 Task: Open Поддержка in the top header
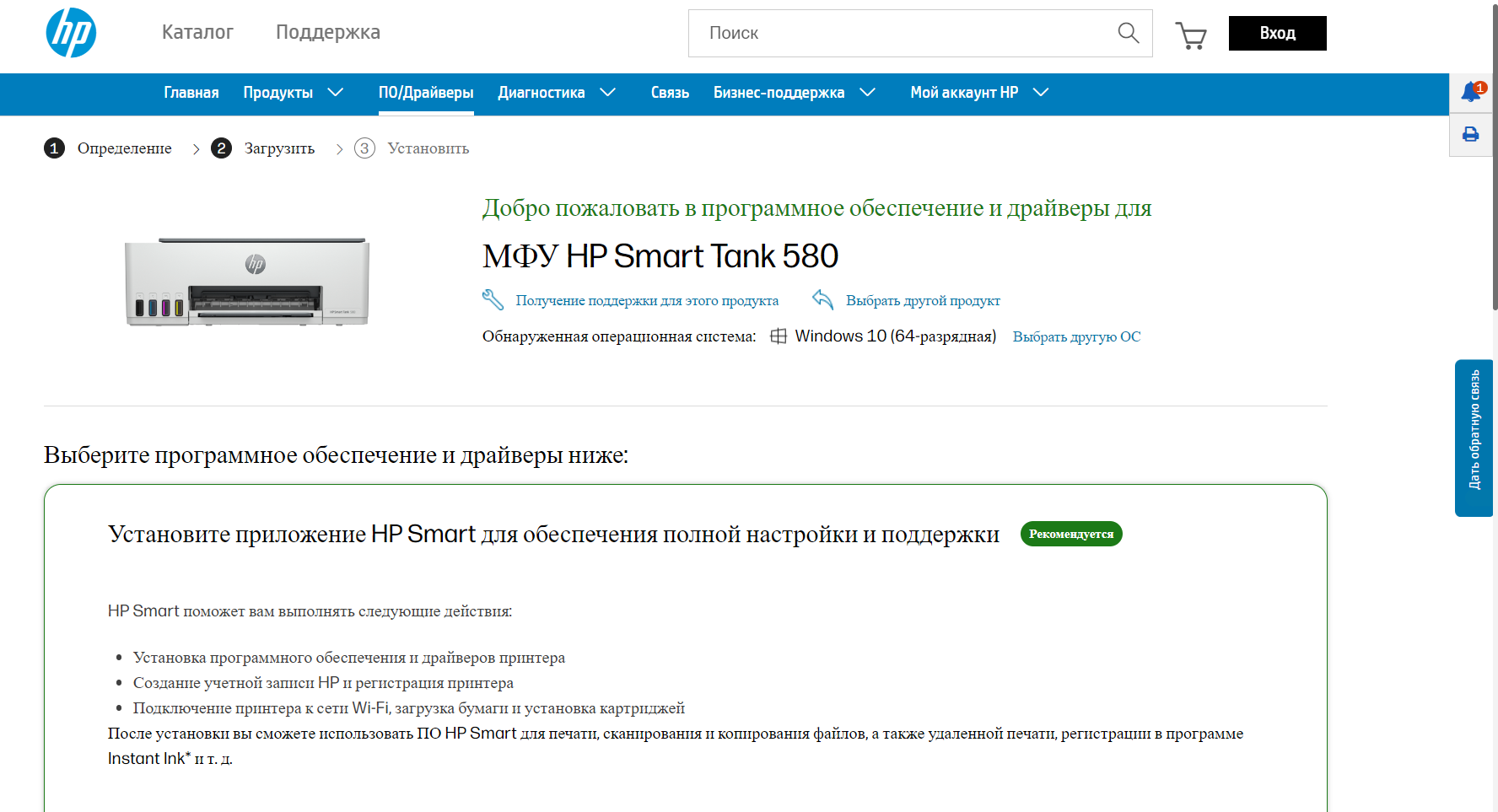tap(328, 32)
